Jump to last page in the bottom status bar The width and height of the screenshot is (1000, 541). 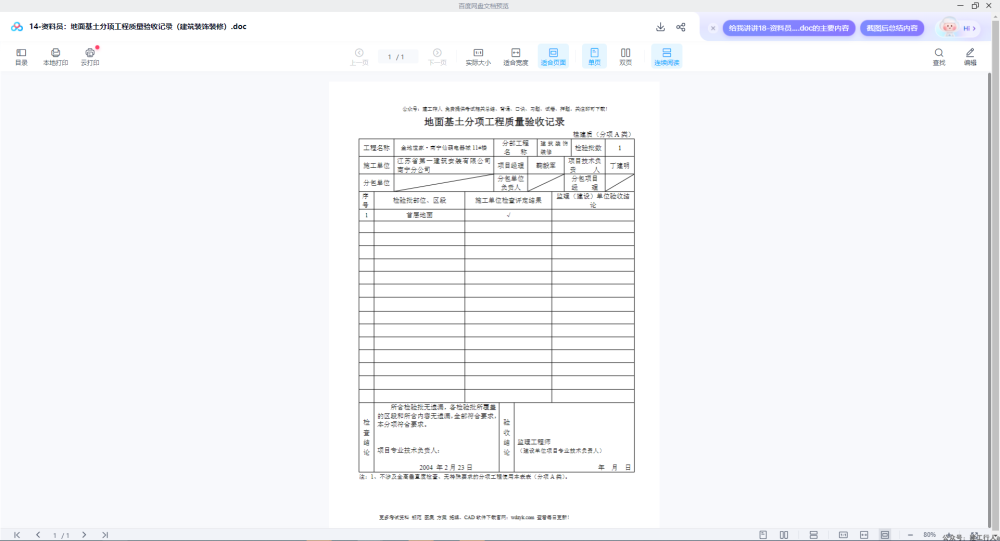coord(105,535)
